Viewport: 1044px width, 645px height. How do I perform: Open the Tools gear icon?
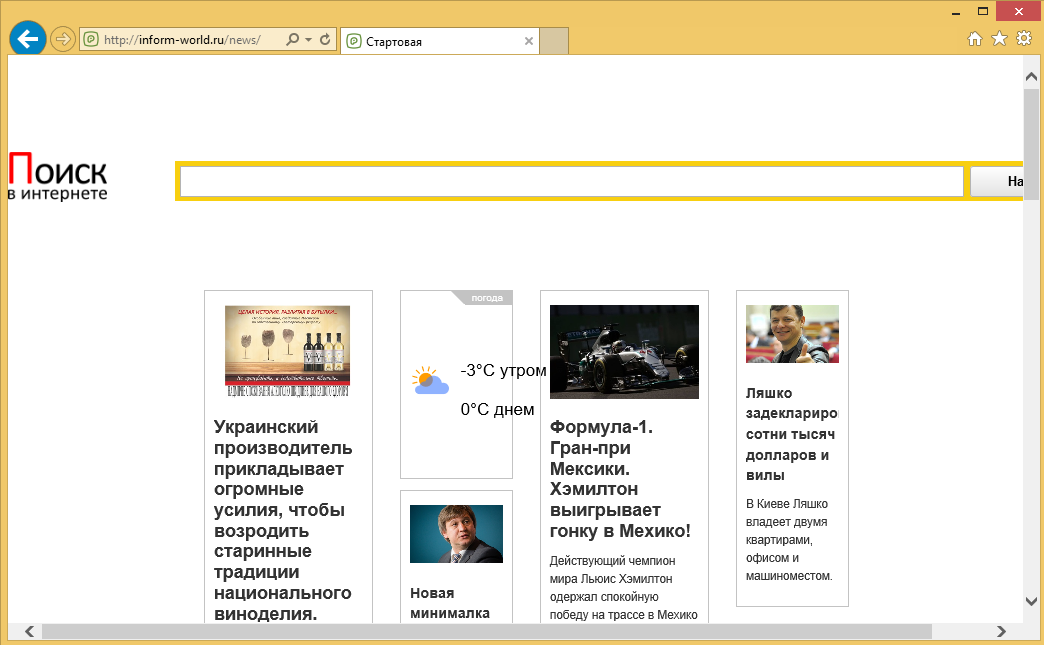tap(1023, 37)
